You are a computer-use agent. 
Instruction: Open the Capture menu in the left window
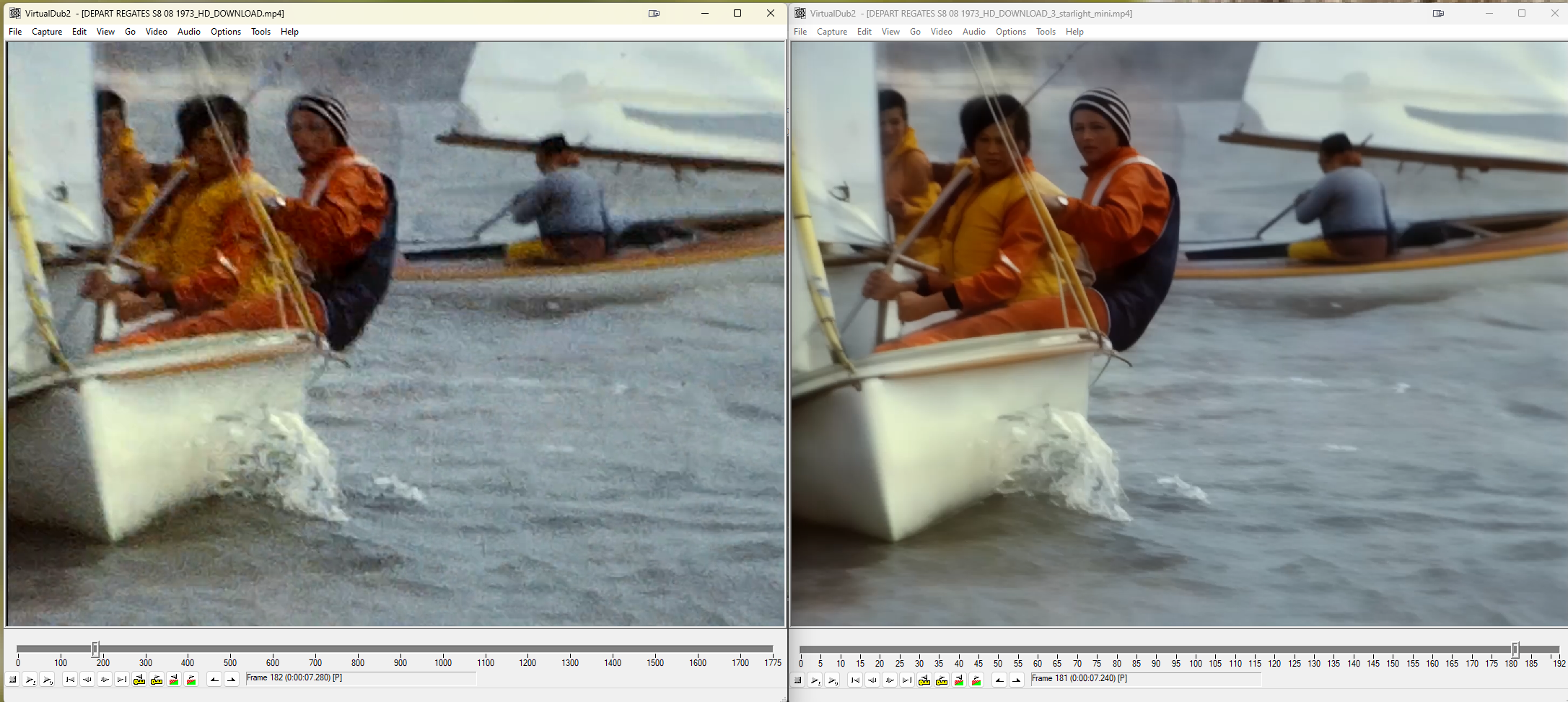pos(47,32)
